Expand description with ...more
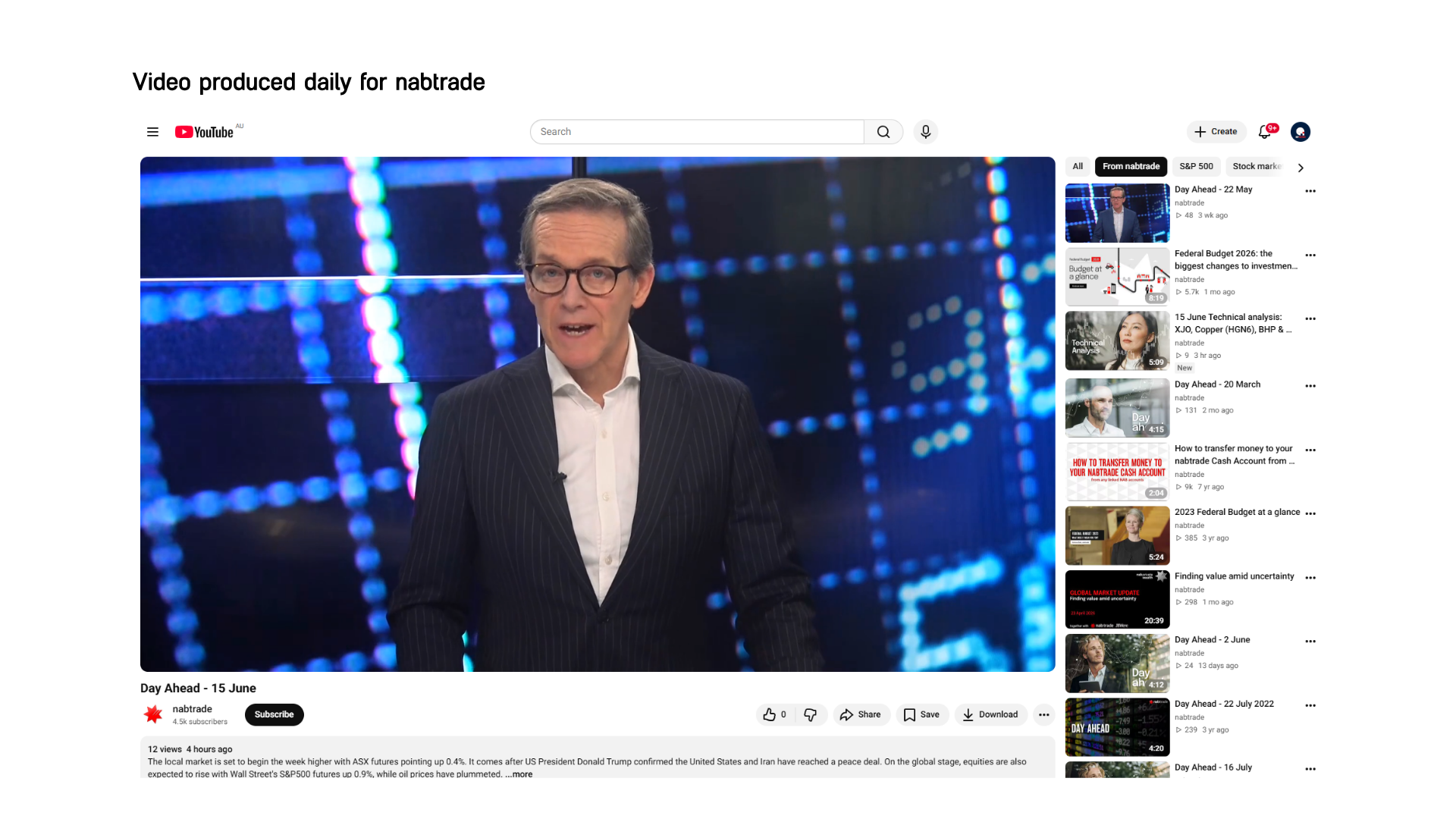 (x=519, y=774)
